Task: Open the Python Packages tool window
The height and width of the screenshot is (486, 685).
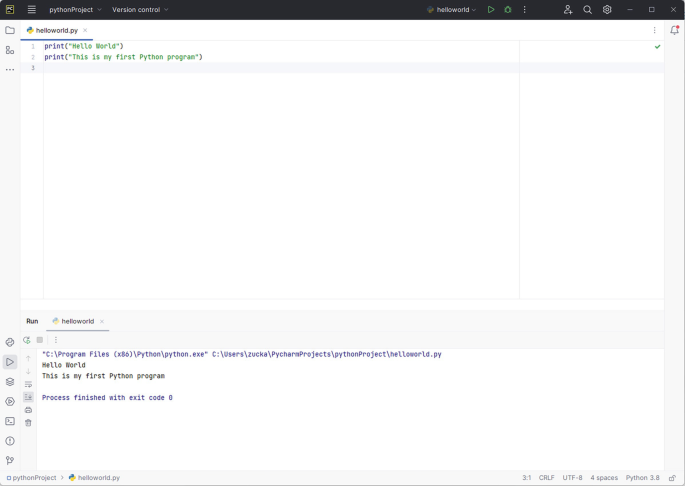Action: click(x=10, y=382)
